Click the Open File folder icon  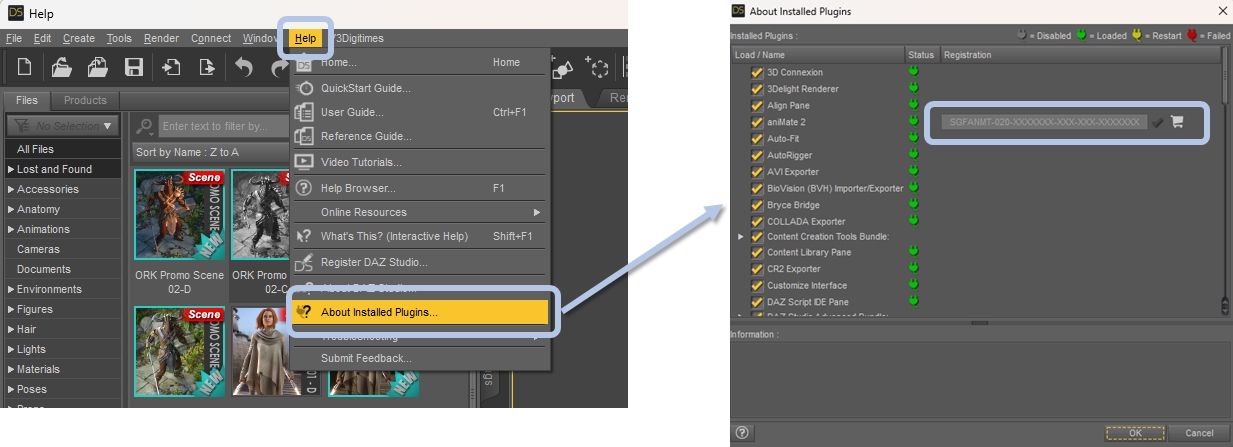click(62, 68)
